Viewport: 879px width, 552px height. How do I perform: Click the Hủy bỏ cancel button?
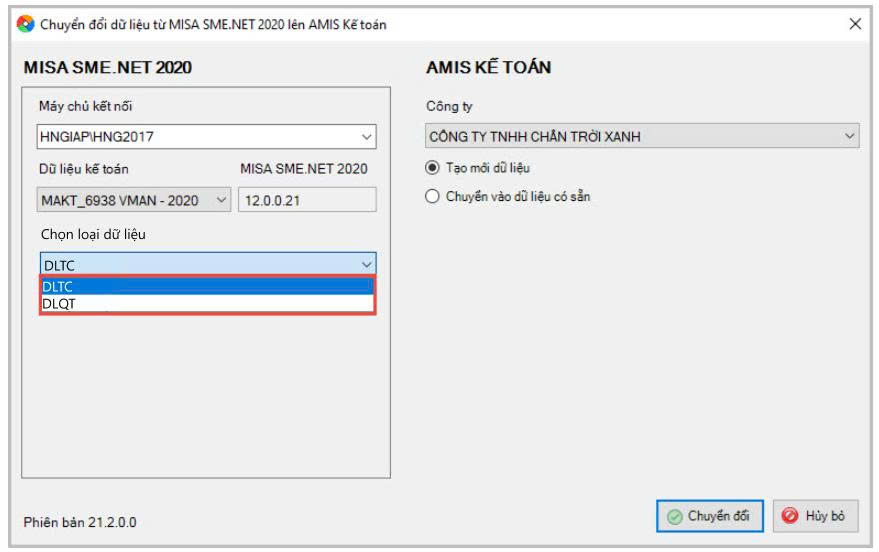[815, 516]
